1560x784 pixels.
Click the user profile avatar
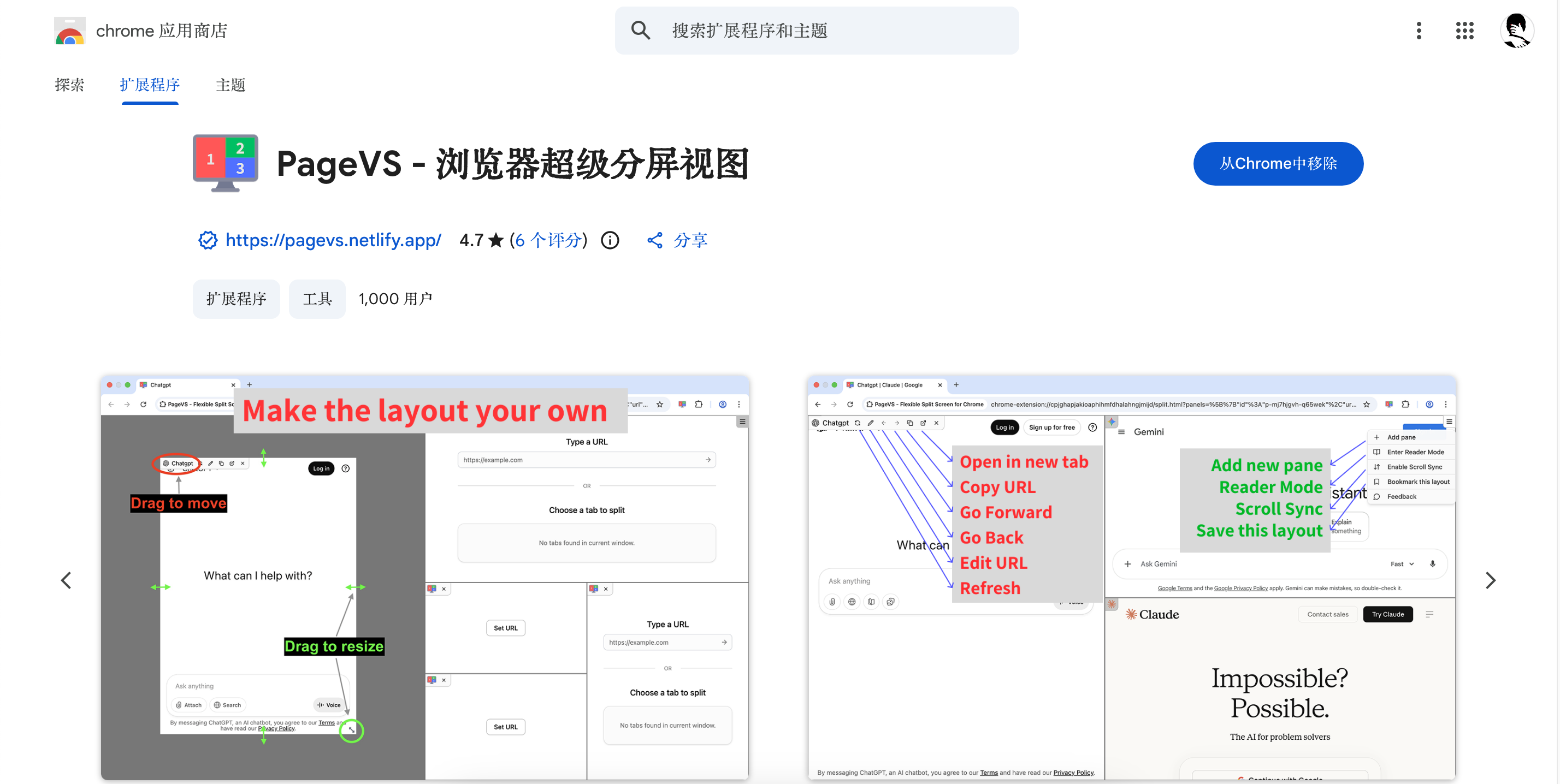(x=1516, y=30)
